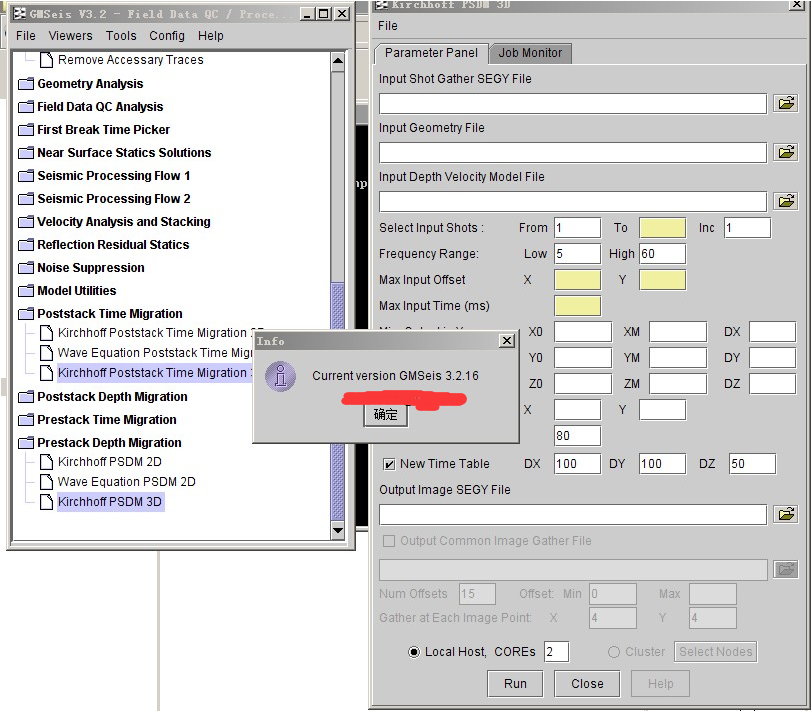Click the Prestack Time Migration folder icon
The width and height of the screenshot is (811, 711).
(x=26, y=420)
